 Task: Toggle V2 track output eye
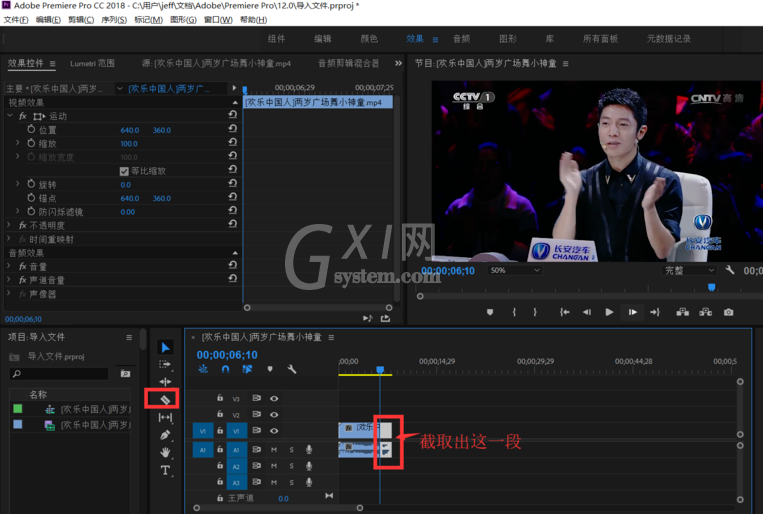tap(274, 415)
